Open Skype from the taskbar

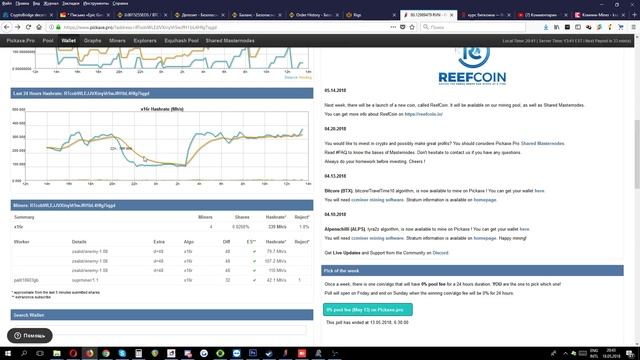[122, 353]
